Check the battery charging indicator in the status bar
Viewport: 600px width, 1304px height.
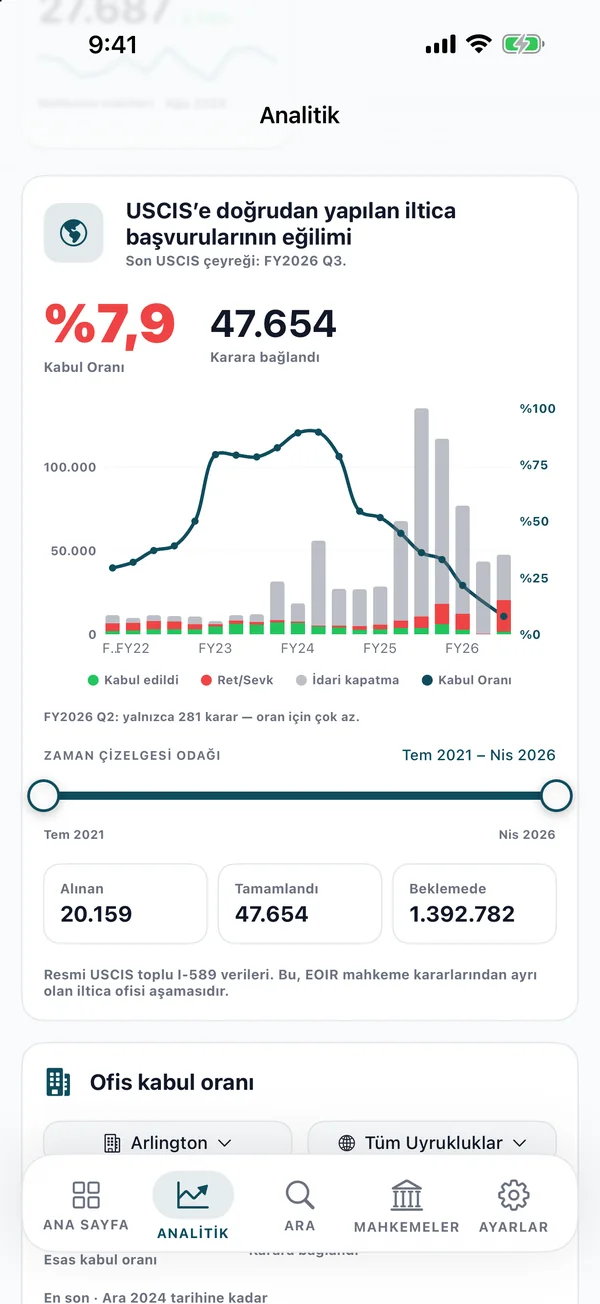[522, 44]
